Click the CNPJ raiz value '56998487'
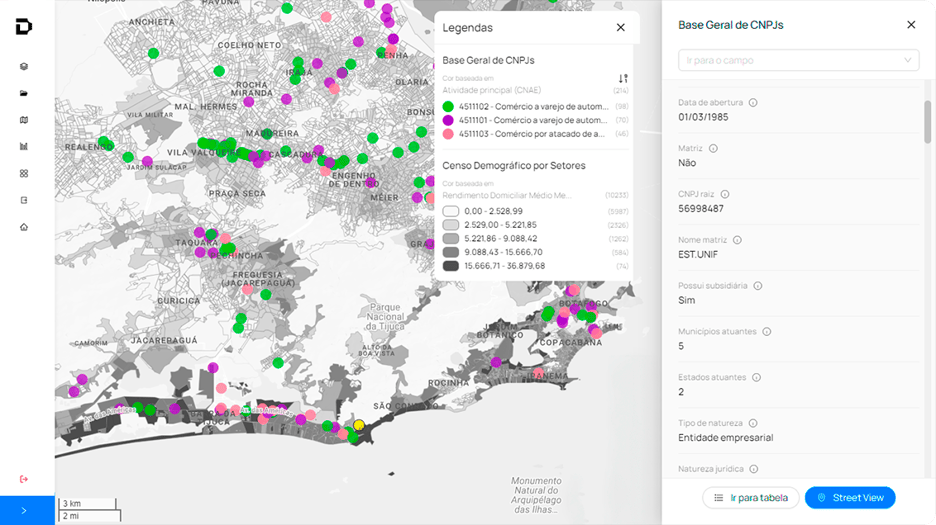This screenshot has height=525, width=936. coord(701,208)
